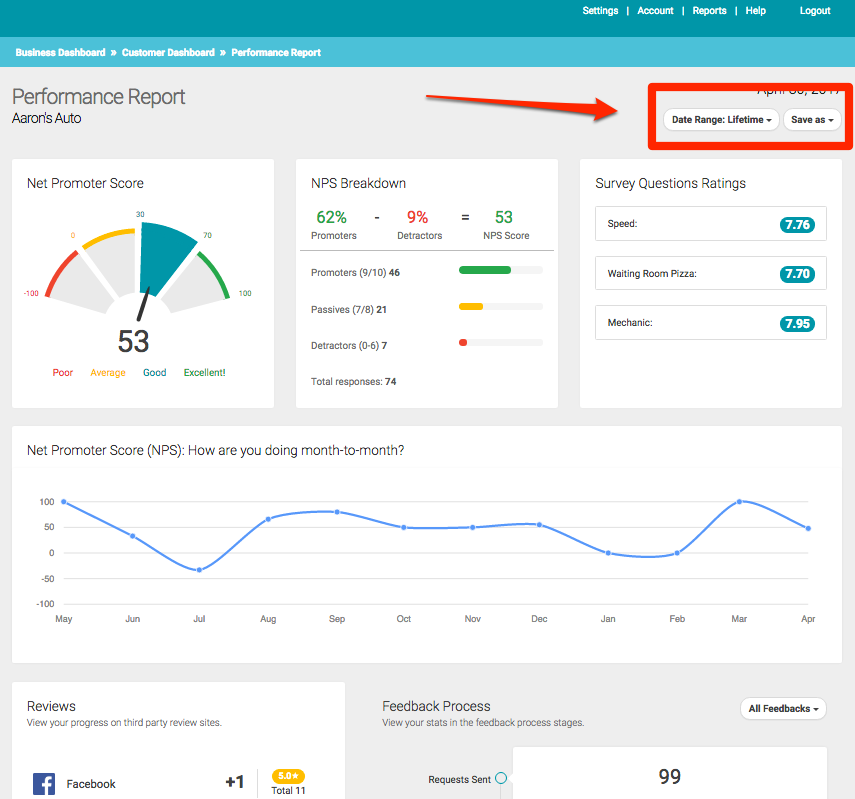855x799 pixels.
Task: Open the Save as dropdown
Action: click(x=812, y=119)
